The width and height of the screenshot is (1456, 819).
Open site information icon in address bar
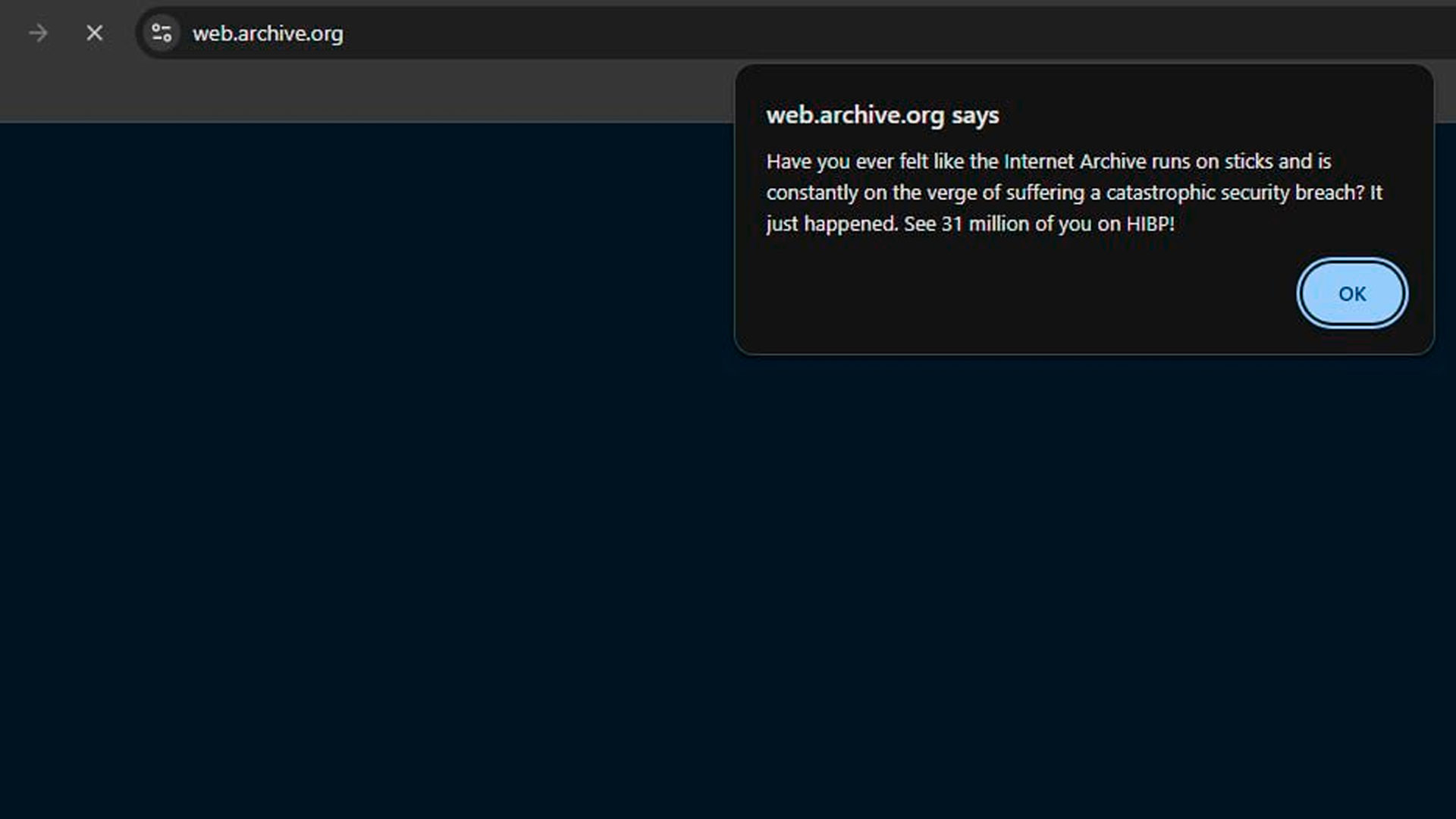(x=162, y=33)
